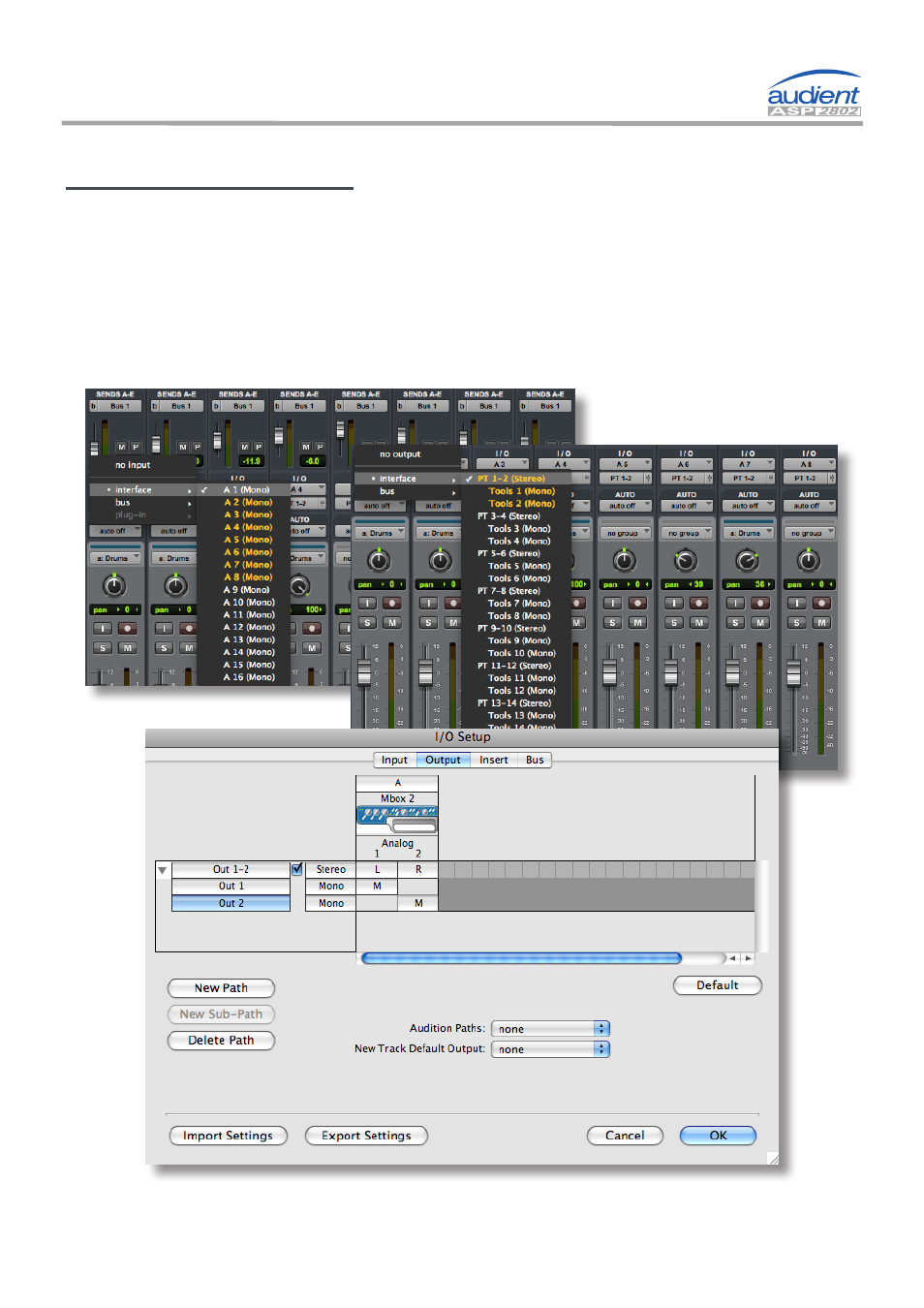Open the Audition Paths dropdown
The width and height of the screenshot is (924, 1308).
(550, 1029)
